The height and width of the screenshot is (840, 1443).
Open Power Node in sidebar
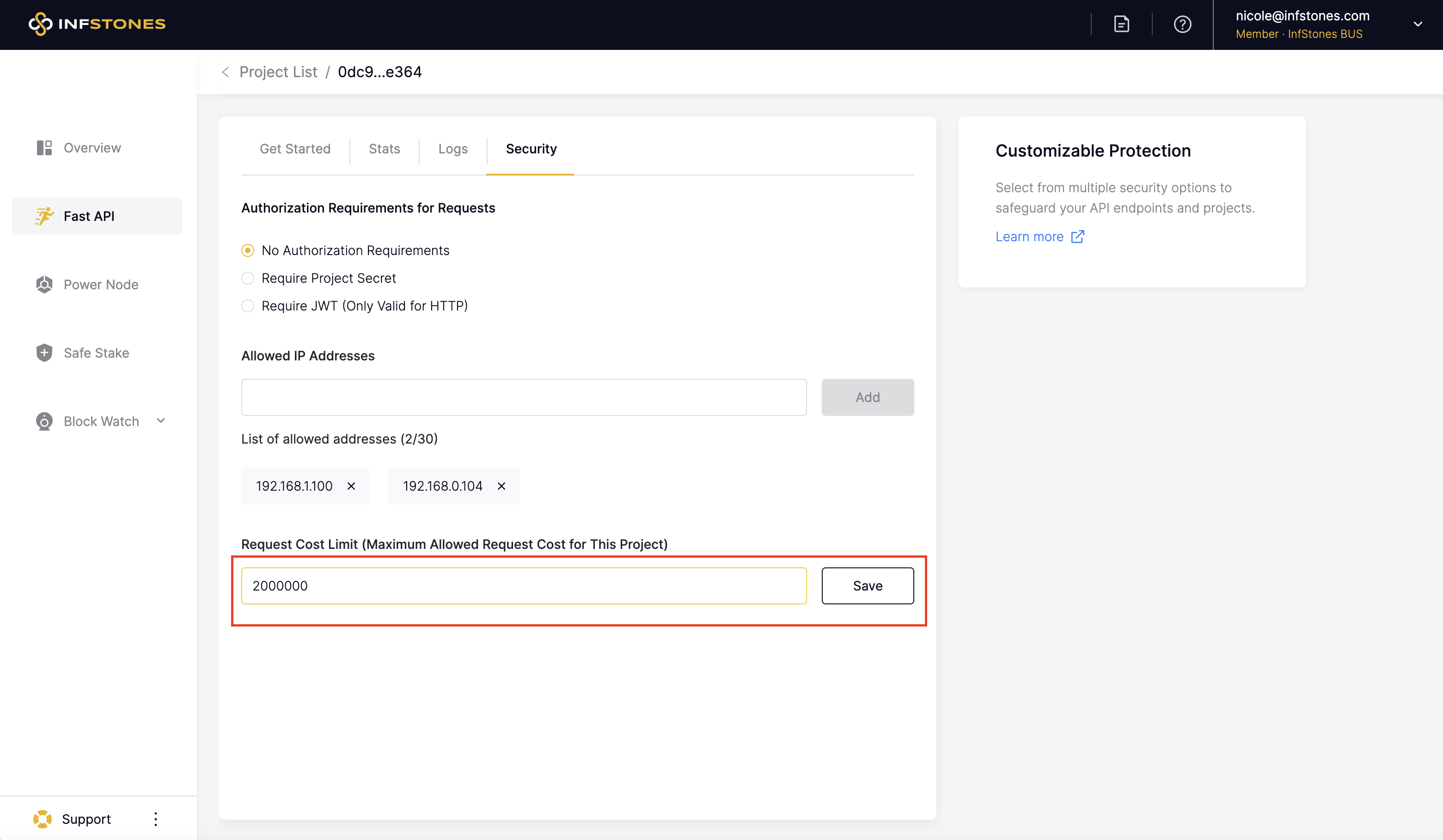[100, 285]
